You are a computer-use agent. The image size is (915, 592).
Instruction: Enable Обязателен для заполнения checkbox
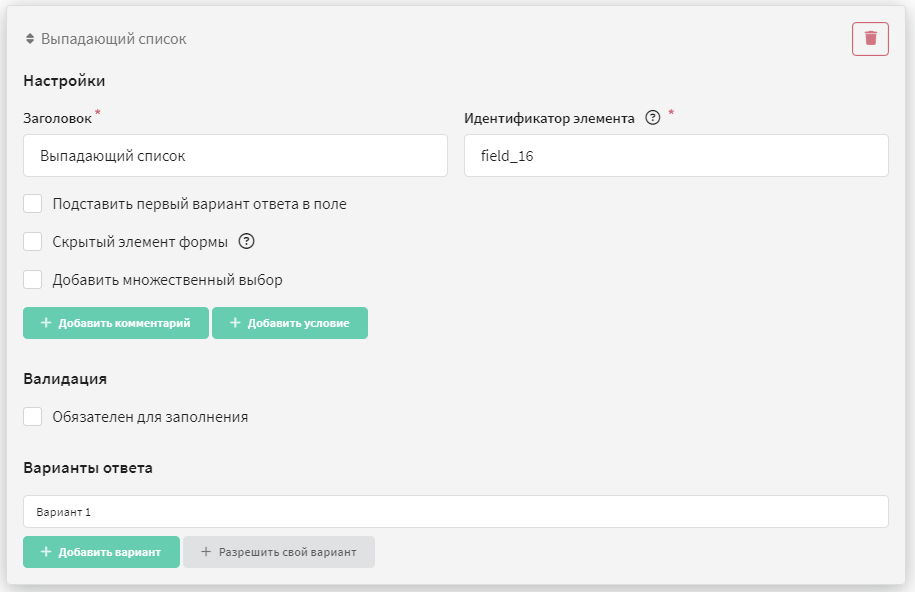point(33,417)
